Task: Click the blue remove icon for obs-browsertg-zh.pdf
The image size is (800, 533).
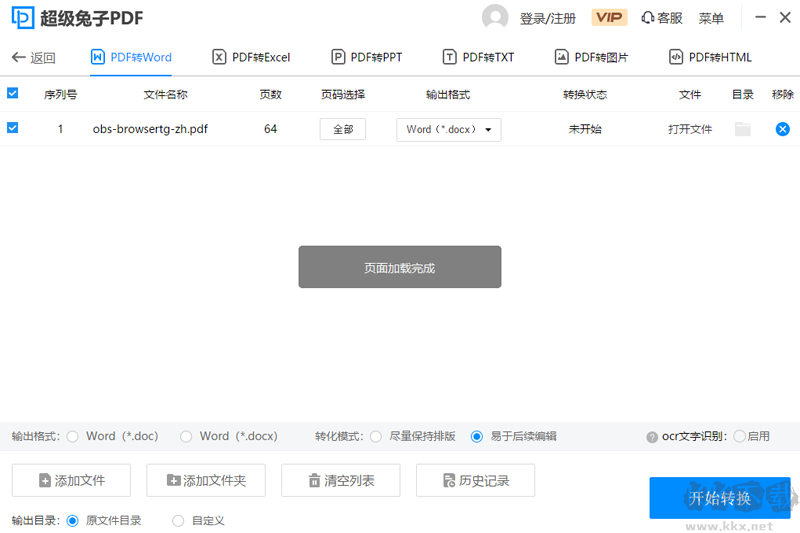Action: point(782,129)
